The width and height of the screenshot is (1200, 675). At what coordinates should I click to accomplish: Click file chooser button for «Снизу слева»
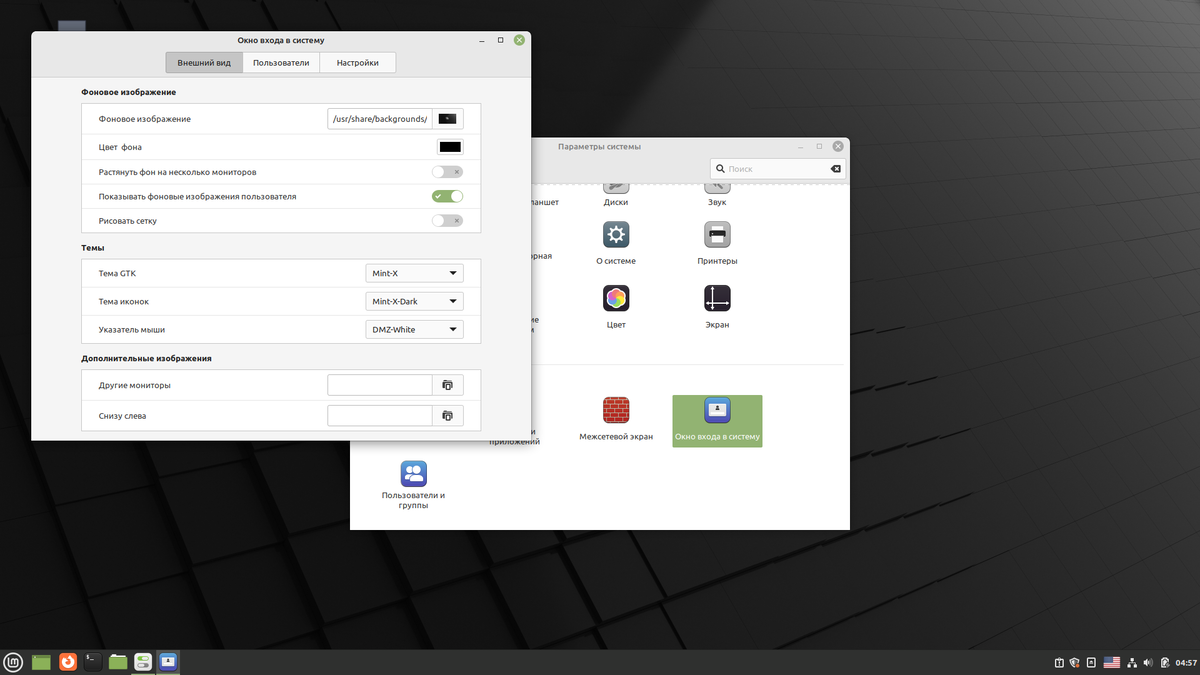447,415
